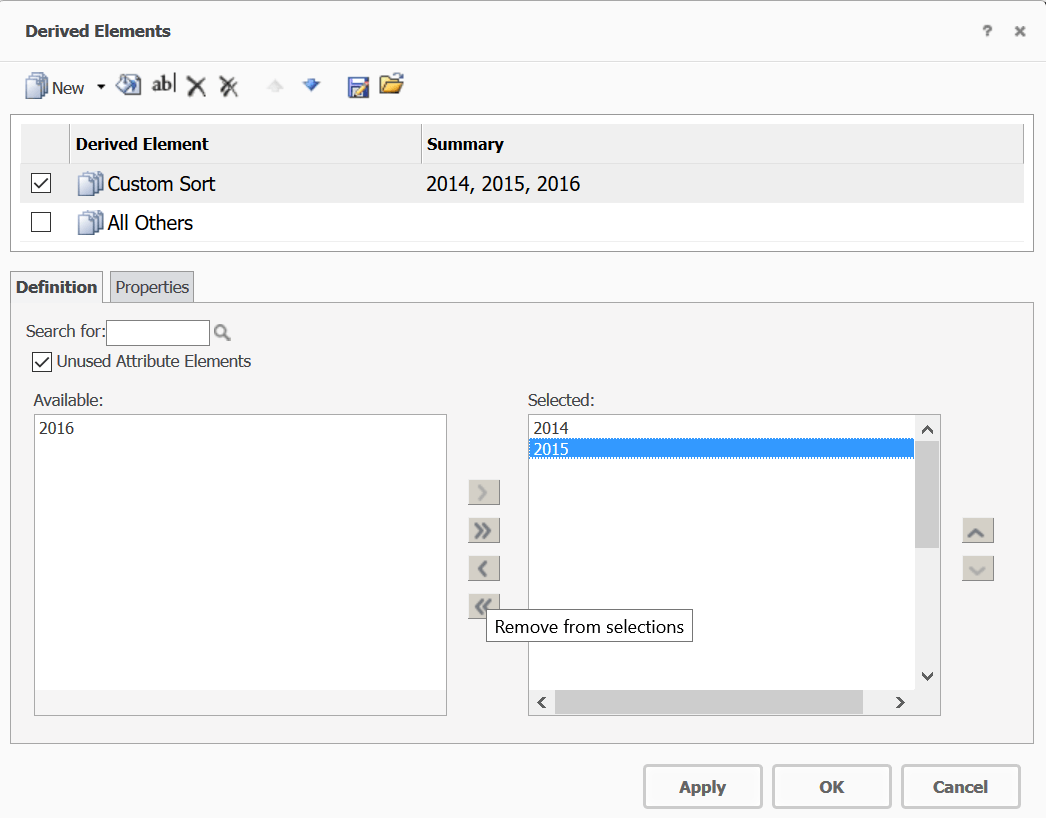
Task: Open saved derived elements via folder icon
Action: point(392,84)
